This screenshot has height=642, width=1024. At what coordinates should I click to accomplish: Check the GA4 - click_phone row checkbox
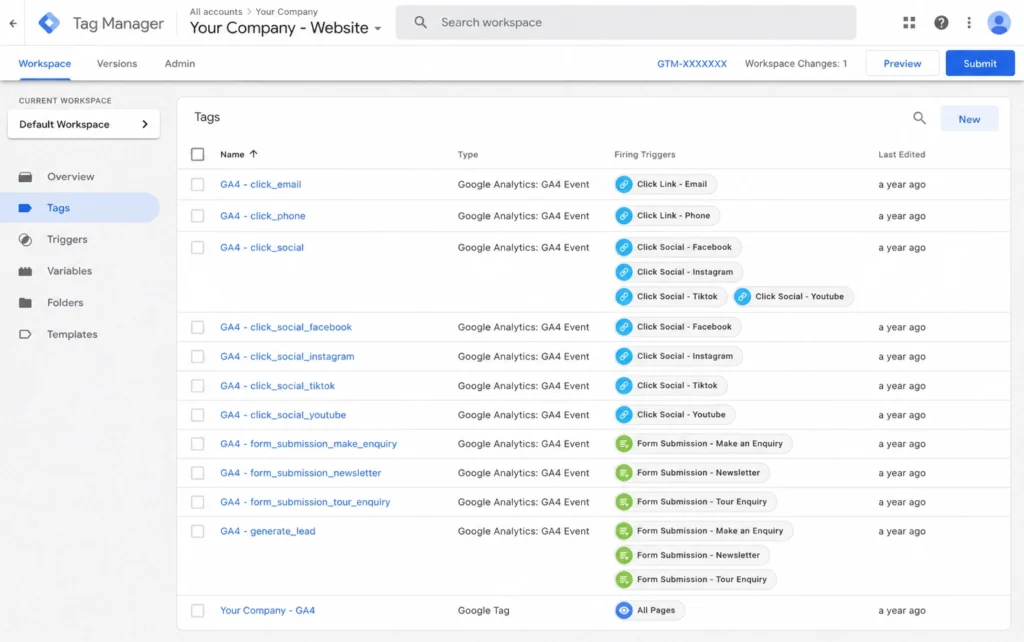[197, 216]
